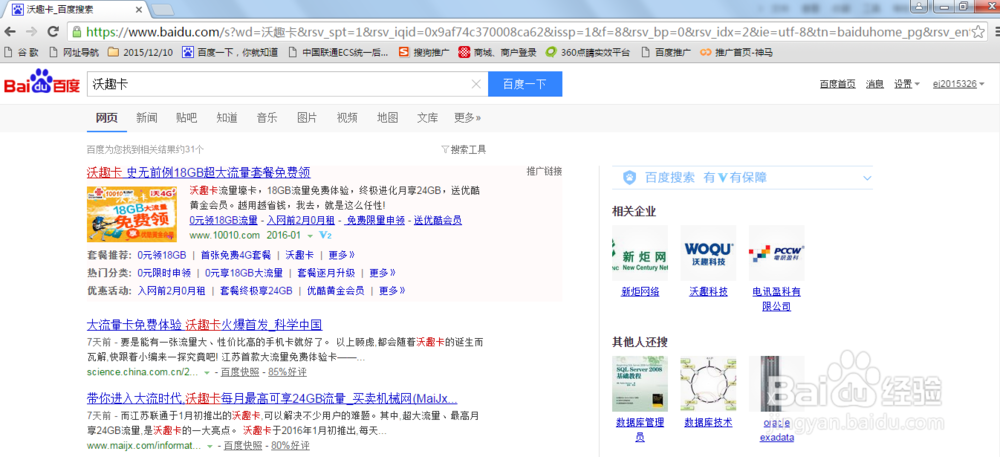Open dropdown triangle next to www.maijx.com

pos(209,446)
